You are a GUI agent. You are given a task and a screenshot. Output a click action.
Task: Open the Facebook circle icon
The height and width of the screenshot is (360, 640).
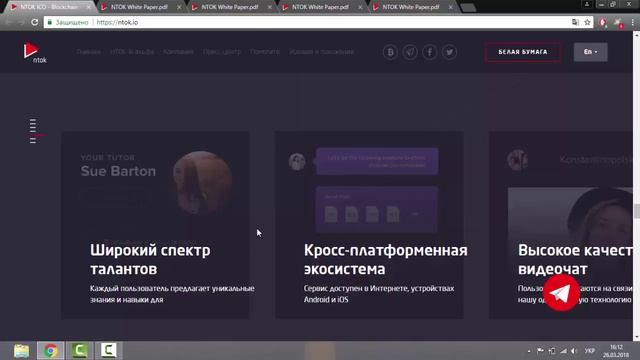pyautogui.click(x=429, y=52)
